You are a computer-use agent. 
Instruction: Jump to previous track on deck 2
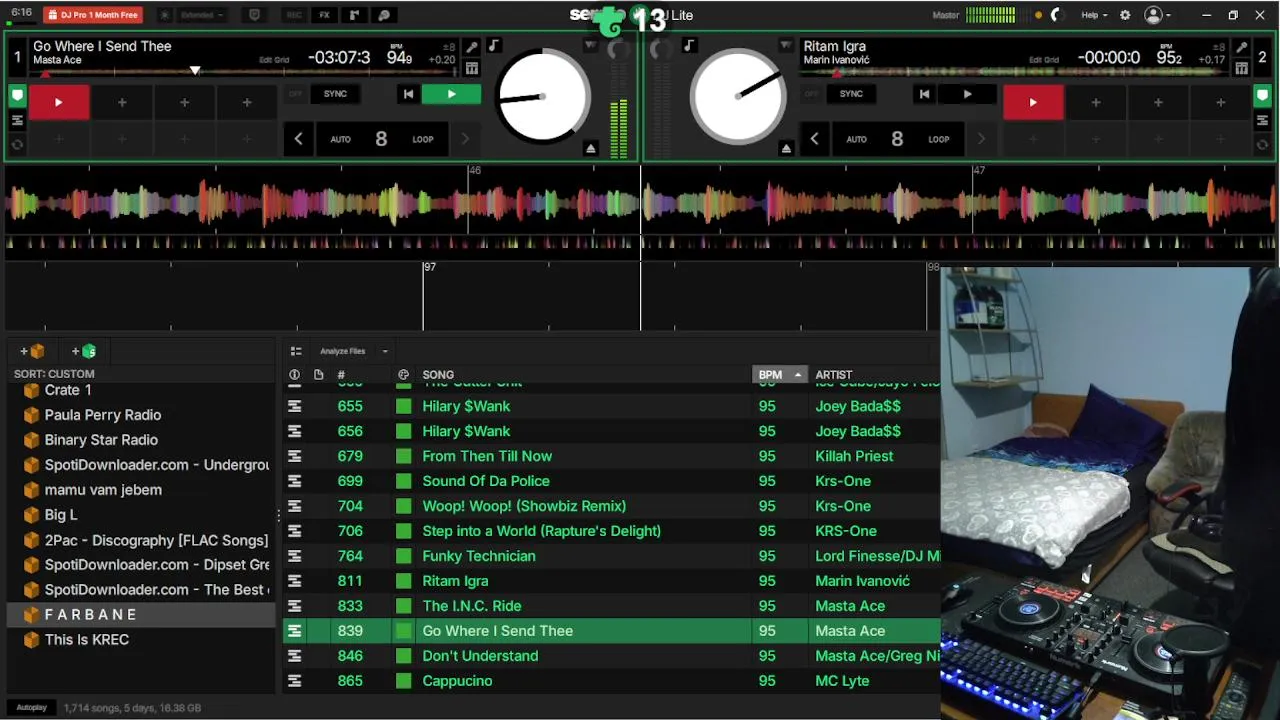(x=924, y=94)
